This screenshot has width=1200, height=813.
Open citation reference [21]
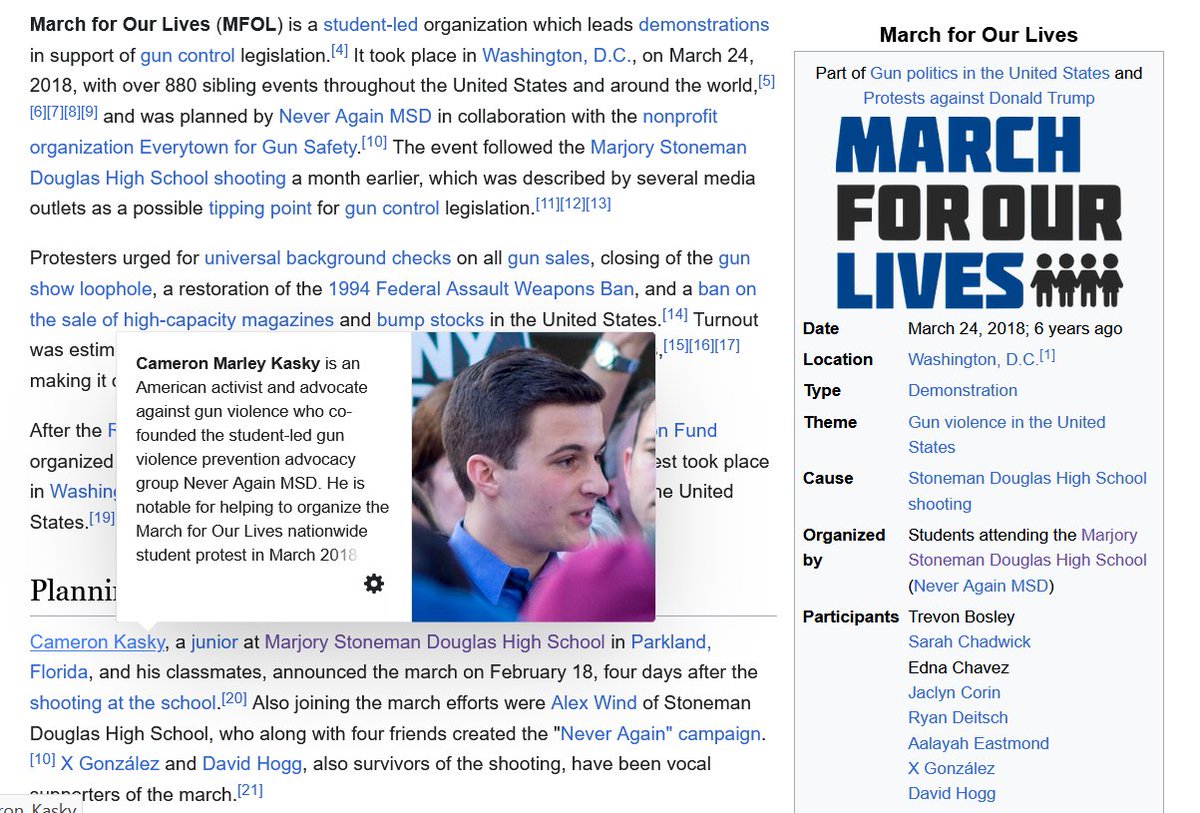[250, 790]
